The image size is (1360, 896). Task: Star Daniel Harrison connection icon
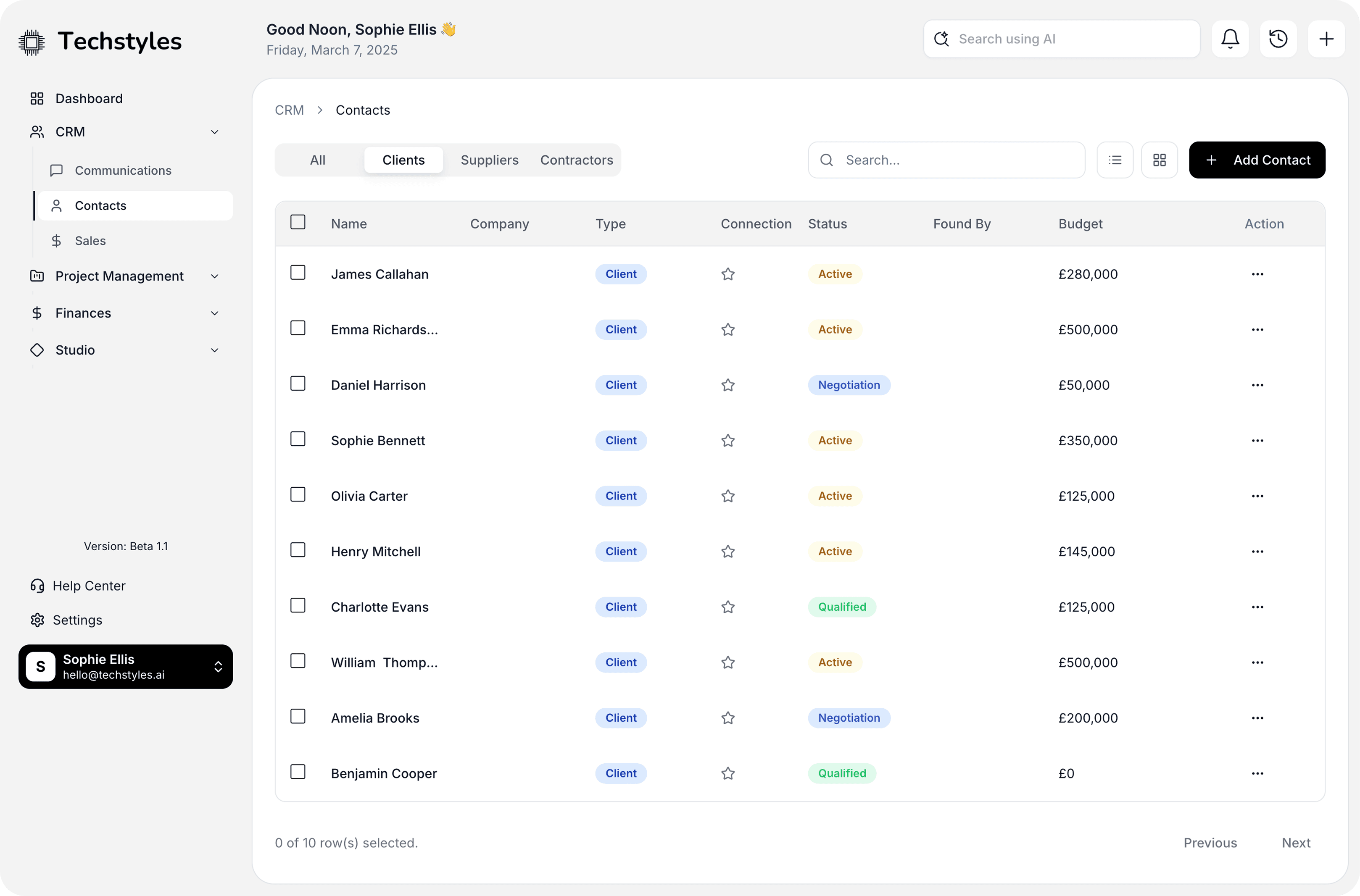[x=728, y=385]
